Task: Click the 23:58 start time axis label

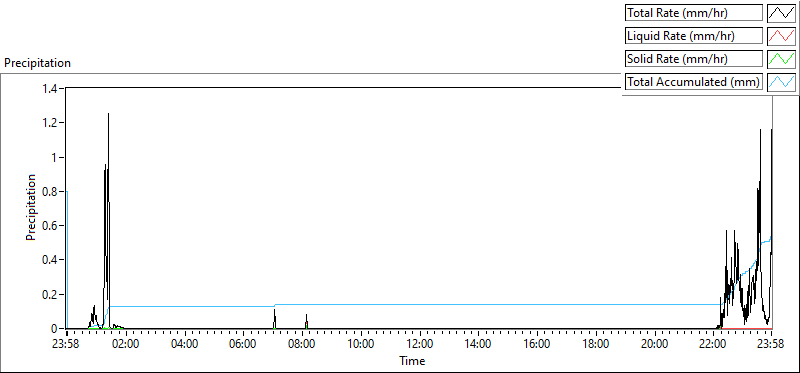Action: point(66,343)
